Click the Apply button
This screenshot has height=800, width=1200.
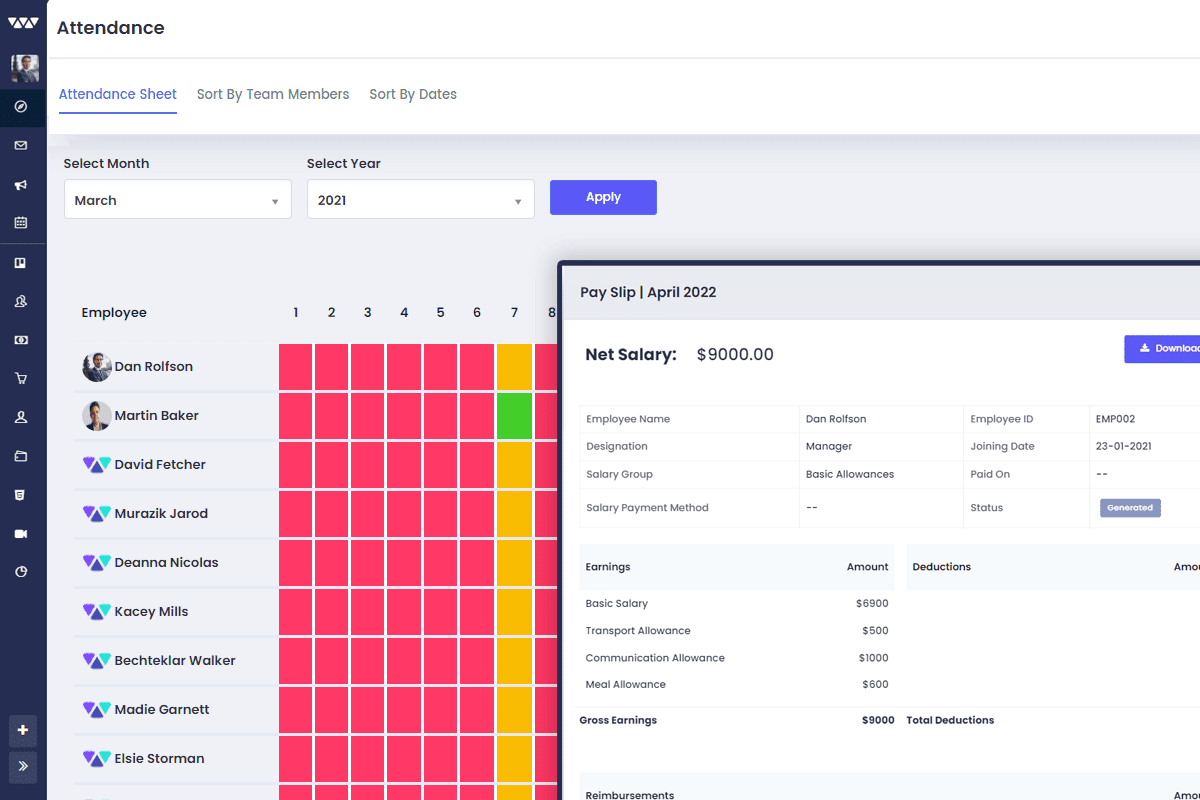tap(603, 197)
